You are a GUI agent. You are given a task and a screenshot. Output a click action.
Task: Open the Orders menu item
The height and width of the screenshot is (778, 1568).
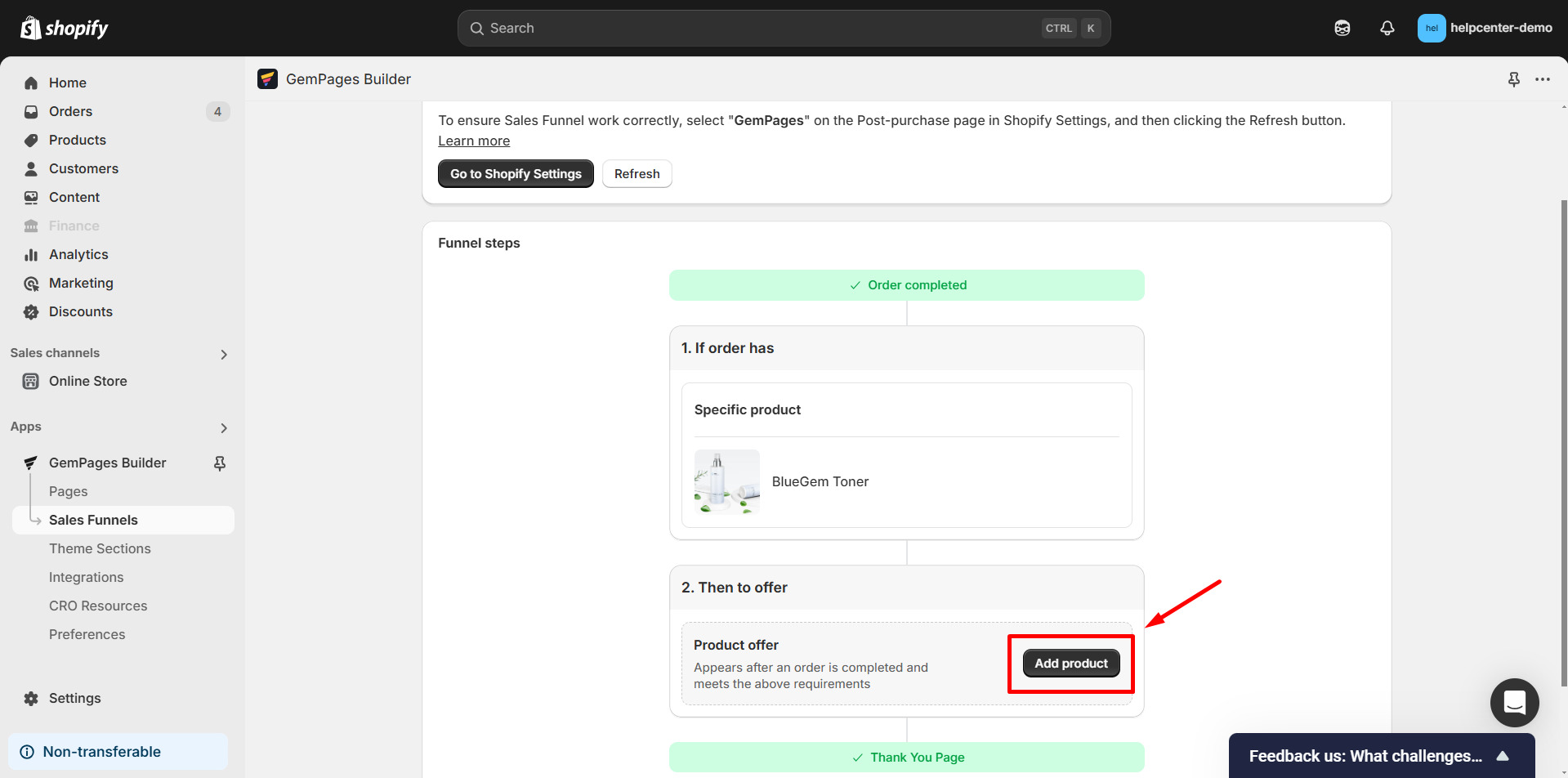70,111
